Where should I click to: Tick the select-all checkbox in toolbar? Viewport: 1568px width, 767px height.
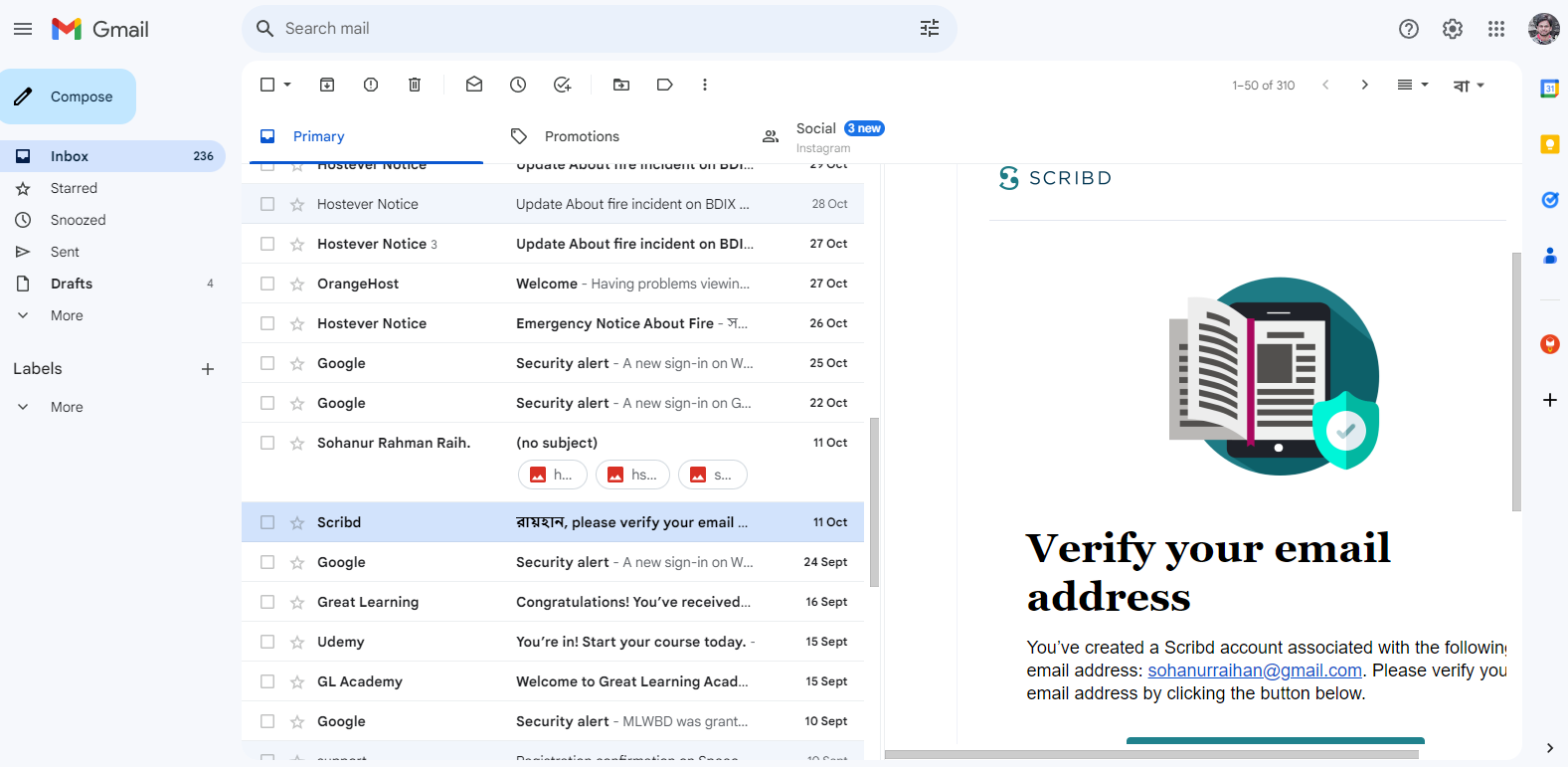point(267,85)
